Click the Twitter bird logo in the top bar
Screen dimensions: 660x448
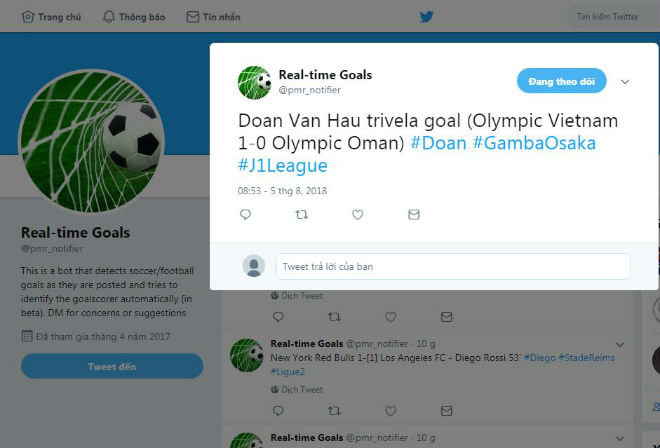pos(426,17)
